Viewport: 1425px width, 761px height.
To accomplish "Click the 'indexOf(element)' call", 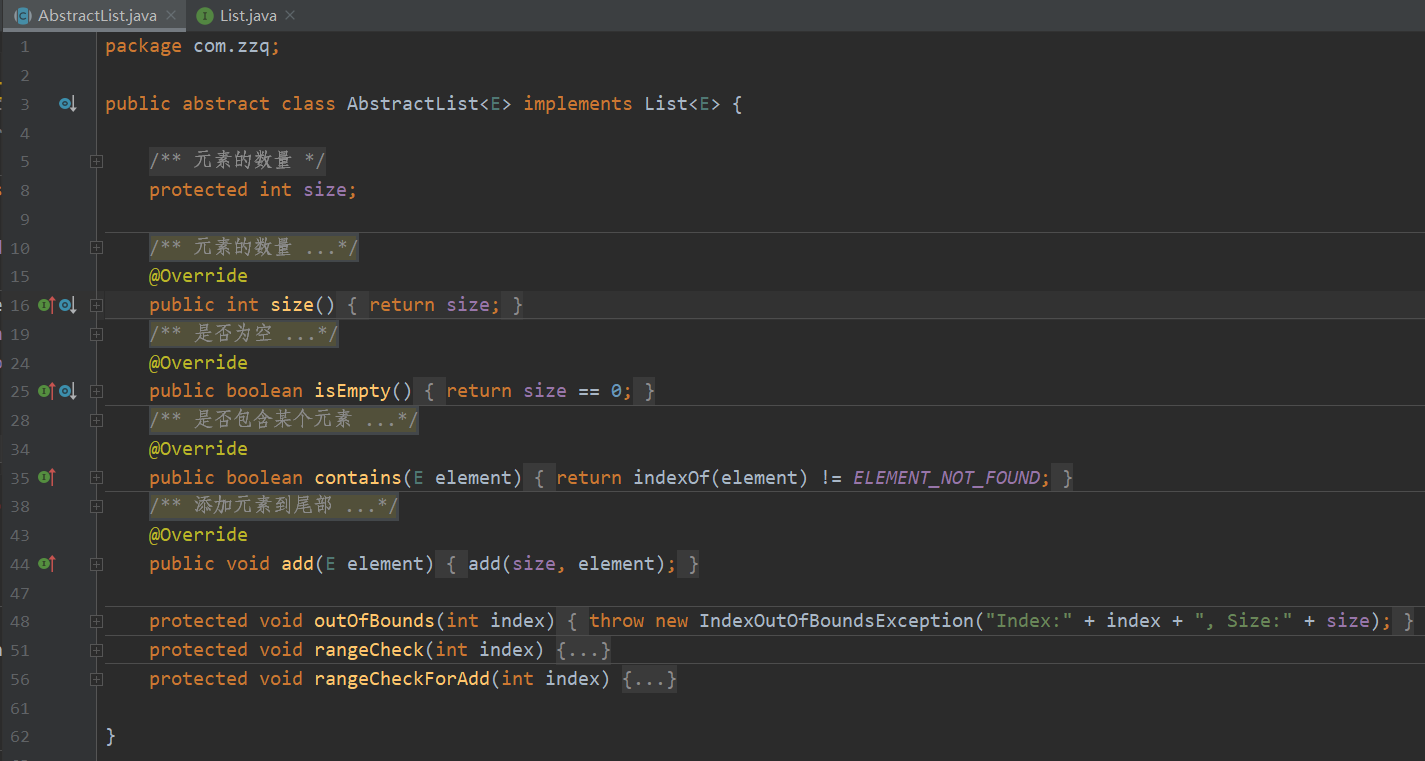I will tap(720, 478).
